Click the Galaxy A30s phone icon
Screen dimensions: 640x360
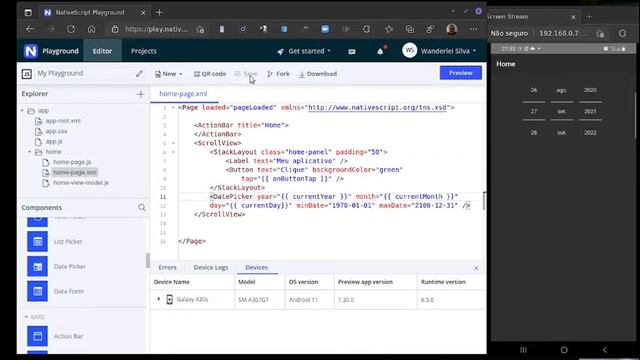[x=169, y=300]
